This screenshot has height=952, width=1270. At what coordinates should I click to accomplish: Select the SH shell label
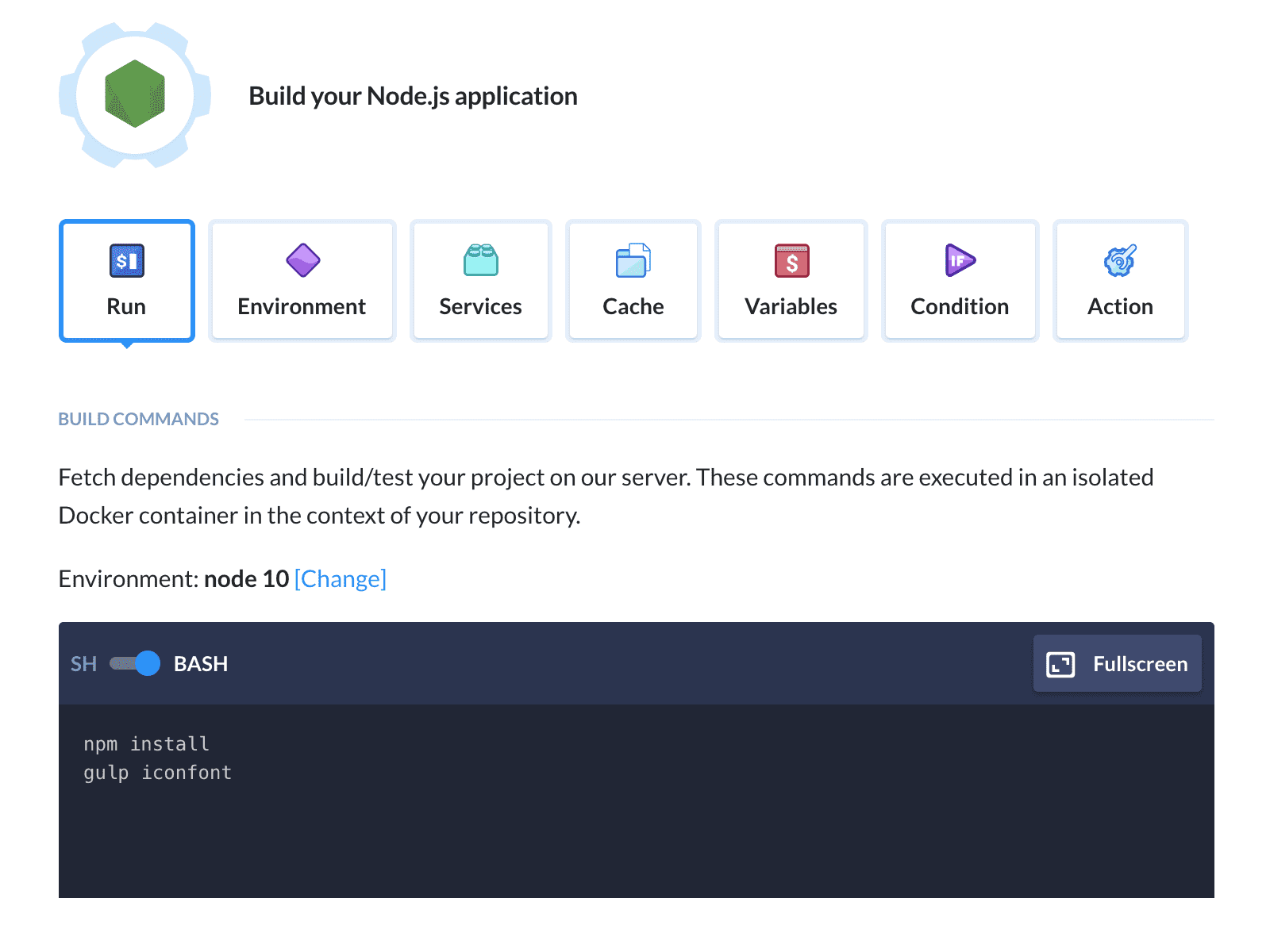point(83,664)
